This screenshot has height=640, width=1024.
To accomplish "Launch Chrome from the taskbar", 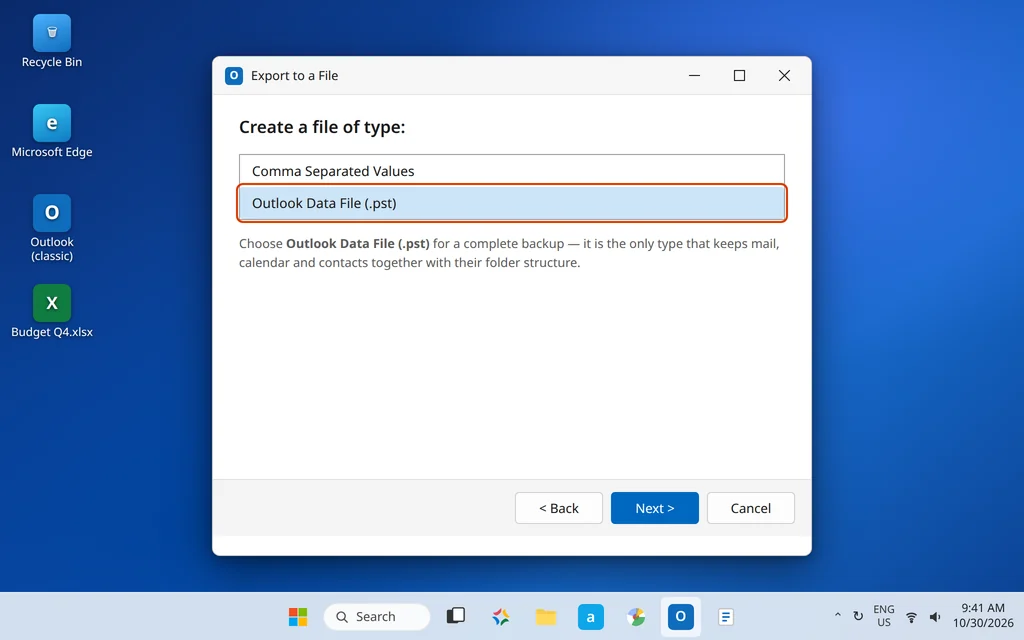I will pyautogui.click(x=635, y=616).
